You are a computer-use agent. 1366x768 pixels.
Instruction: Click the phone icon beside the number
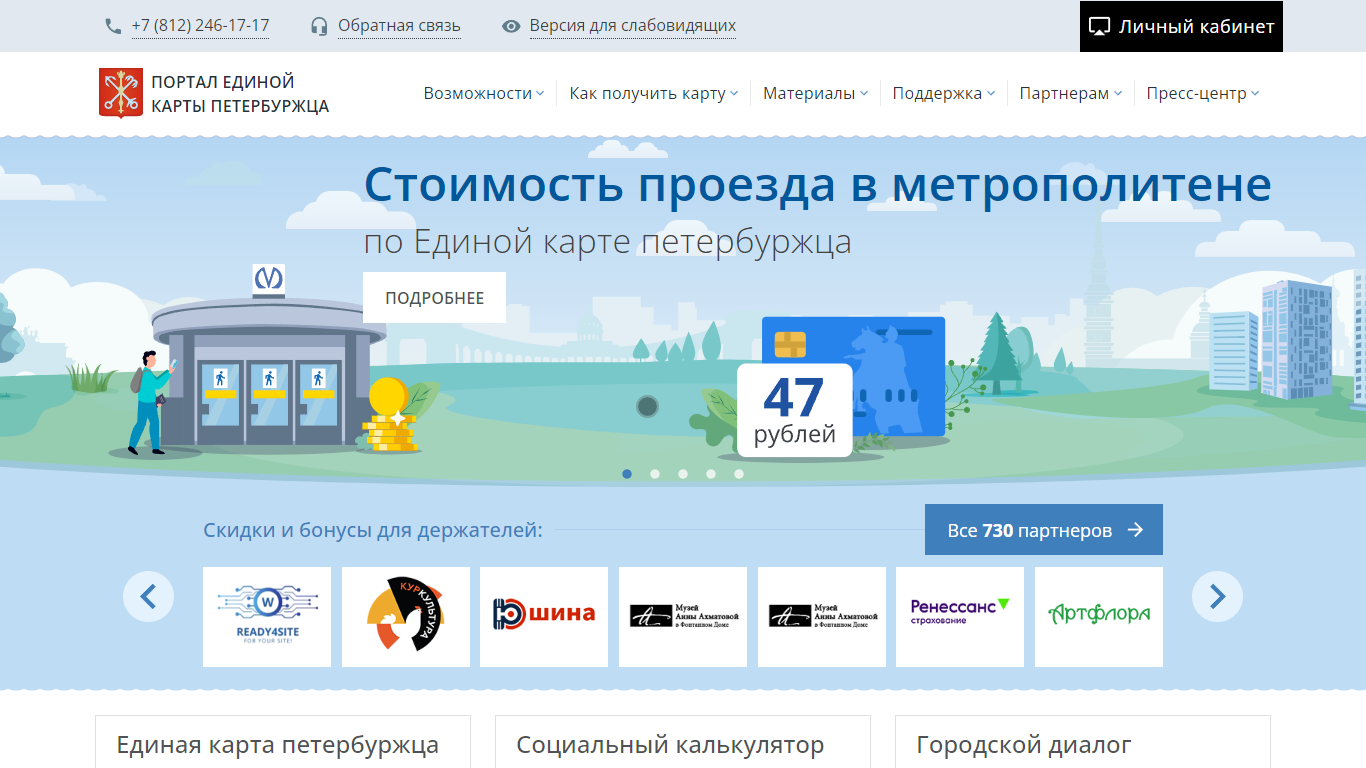(x=113, y=26)
